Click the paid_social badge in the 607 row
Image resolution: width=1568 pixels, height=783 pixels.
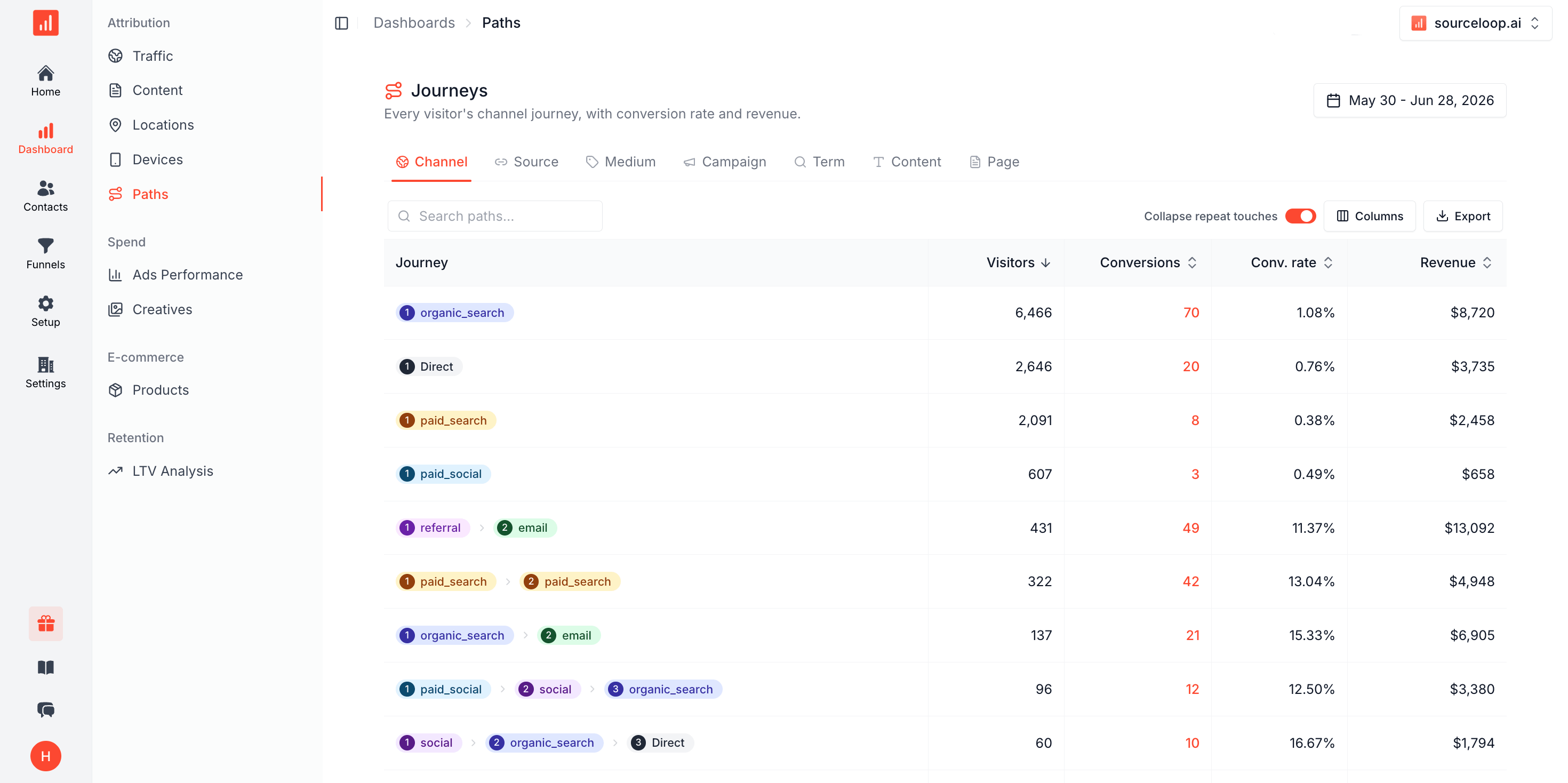coord(443,474)
